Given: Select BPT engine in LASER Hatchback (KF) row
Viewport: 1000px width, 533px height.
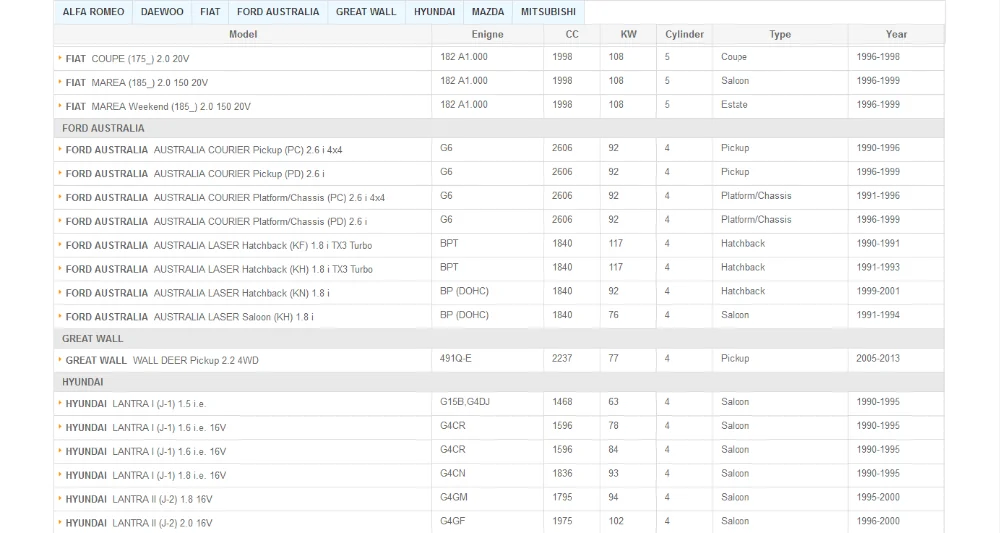Looking at the screenshot, I should [449, 244].
